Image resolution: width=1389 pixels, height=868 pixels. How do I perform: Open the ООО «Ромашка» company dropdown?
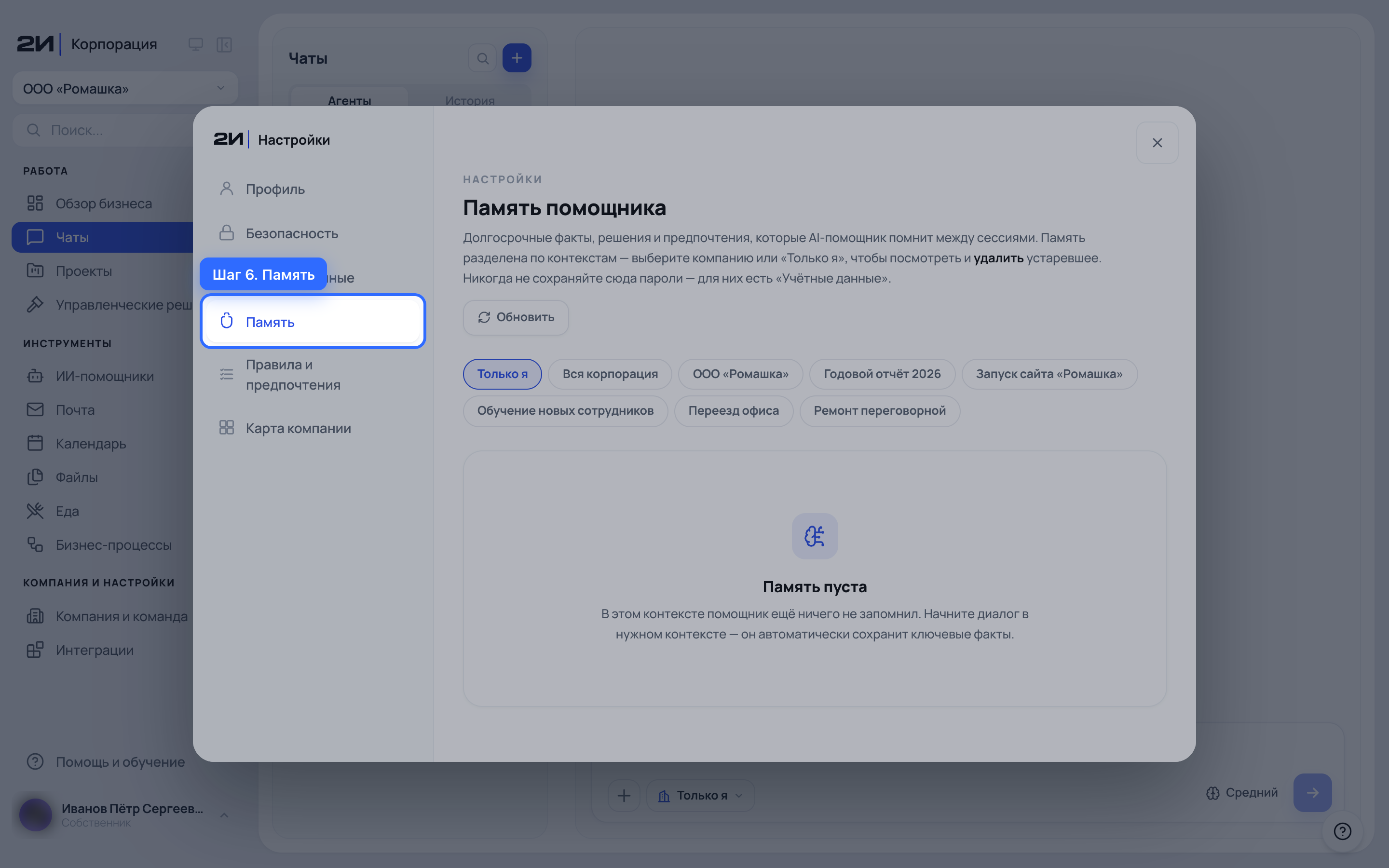coord(124,88)
